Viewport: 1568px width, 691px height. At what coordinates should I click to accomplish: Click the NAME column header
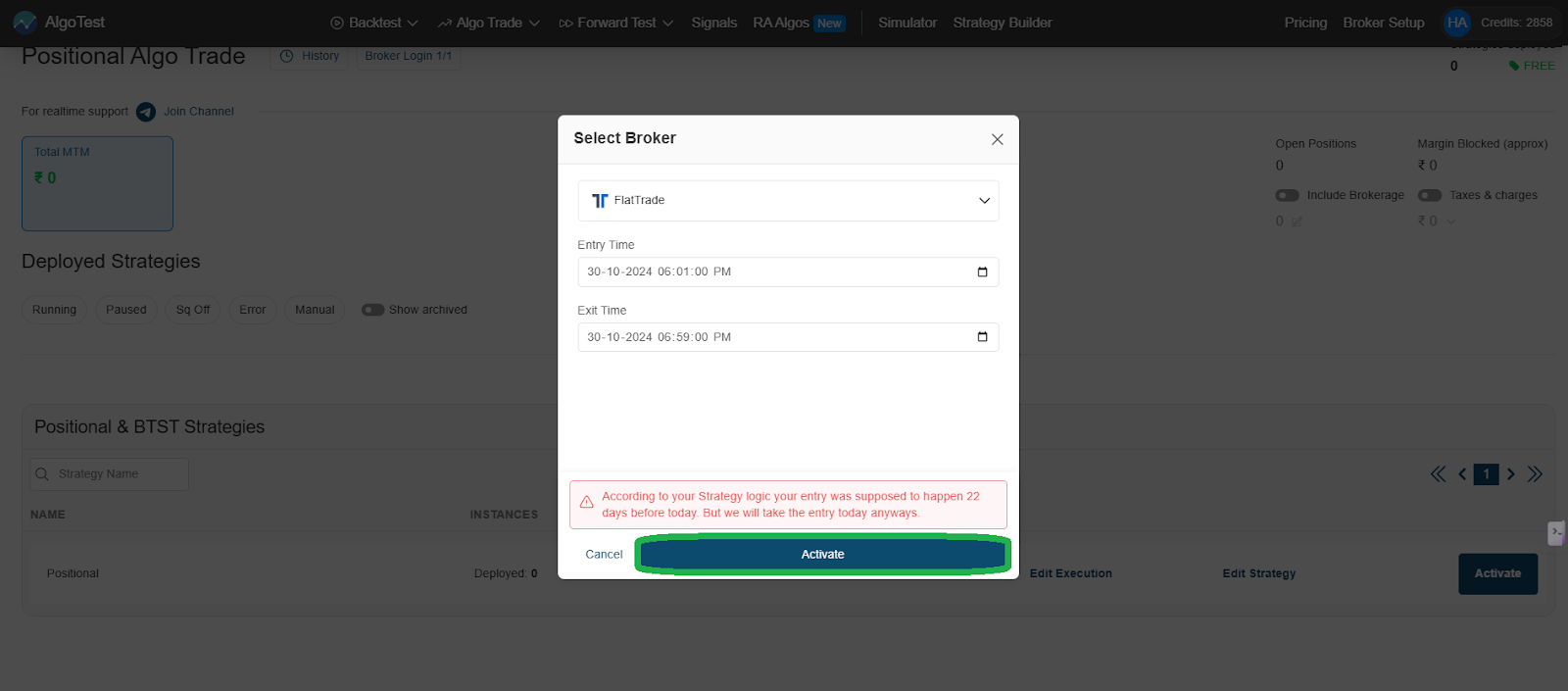coord(47,515)
